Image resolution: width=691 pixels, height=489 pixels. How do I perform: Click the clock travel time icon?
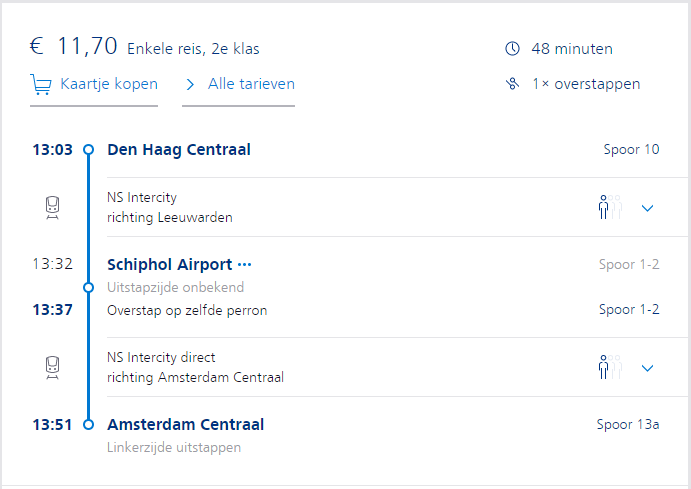(513, 49)
